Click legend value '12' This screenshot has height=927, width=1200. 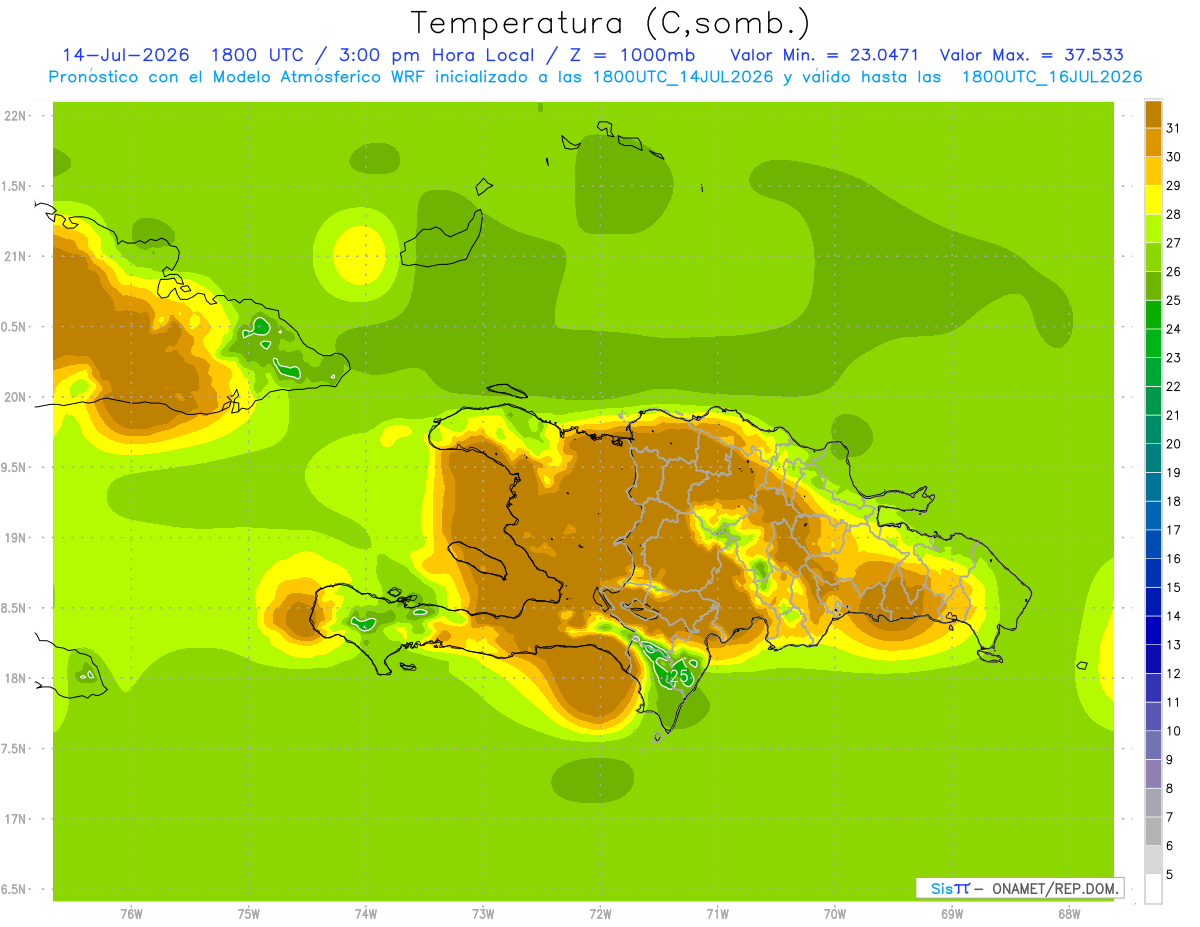point(1173,673)
